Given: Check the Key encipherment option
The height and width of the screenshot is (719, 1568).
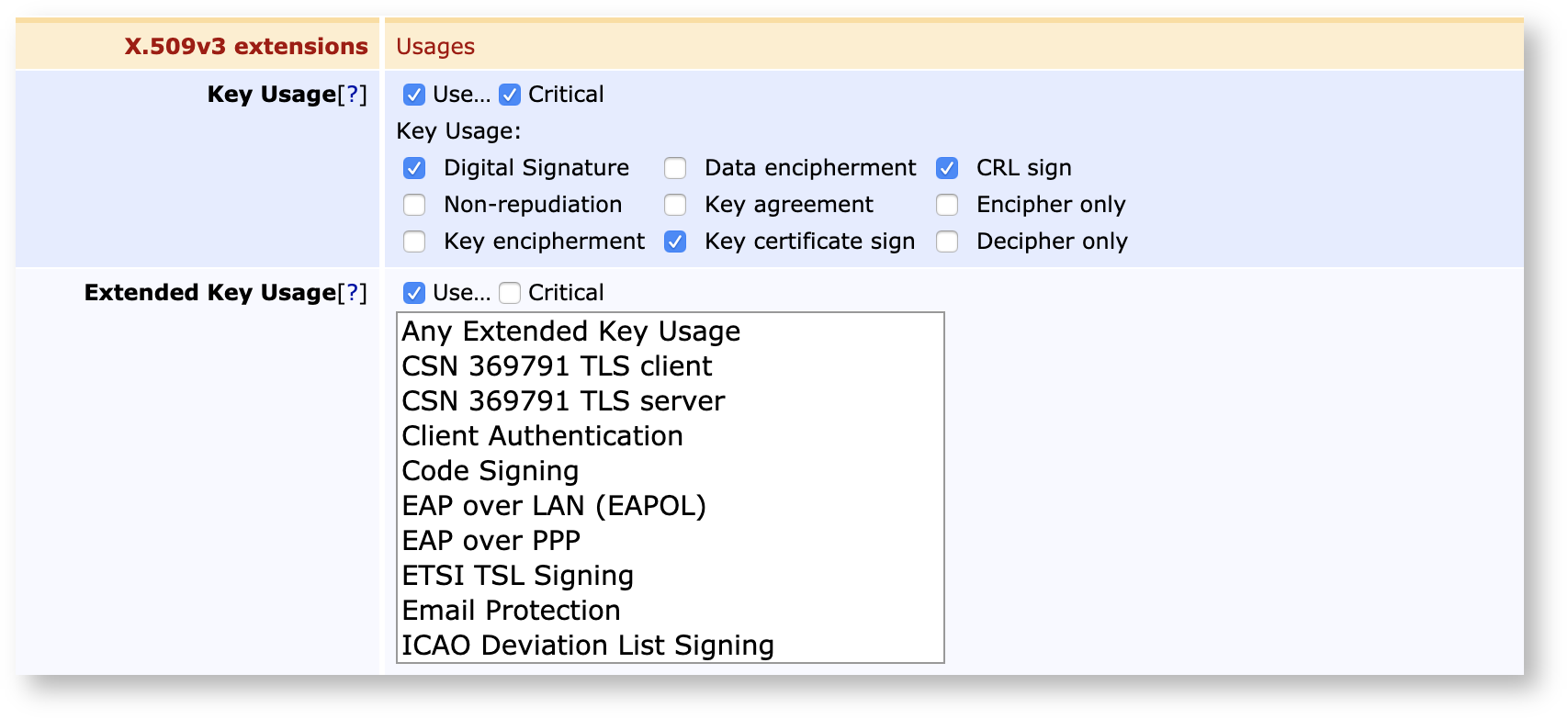Looking at the screenshot, I should tap(414, 242).
